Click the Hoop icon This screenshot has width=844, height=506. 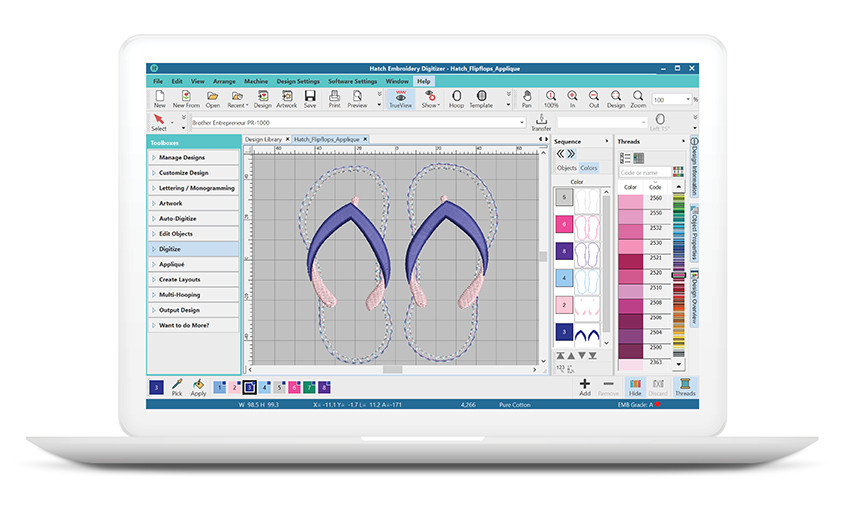click(456, 98)
